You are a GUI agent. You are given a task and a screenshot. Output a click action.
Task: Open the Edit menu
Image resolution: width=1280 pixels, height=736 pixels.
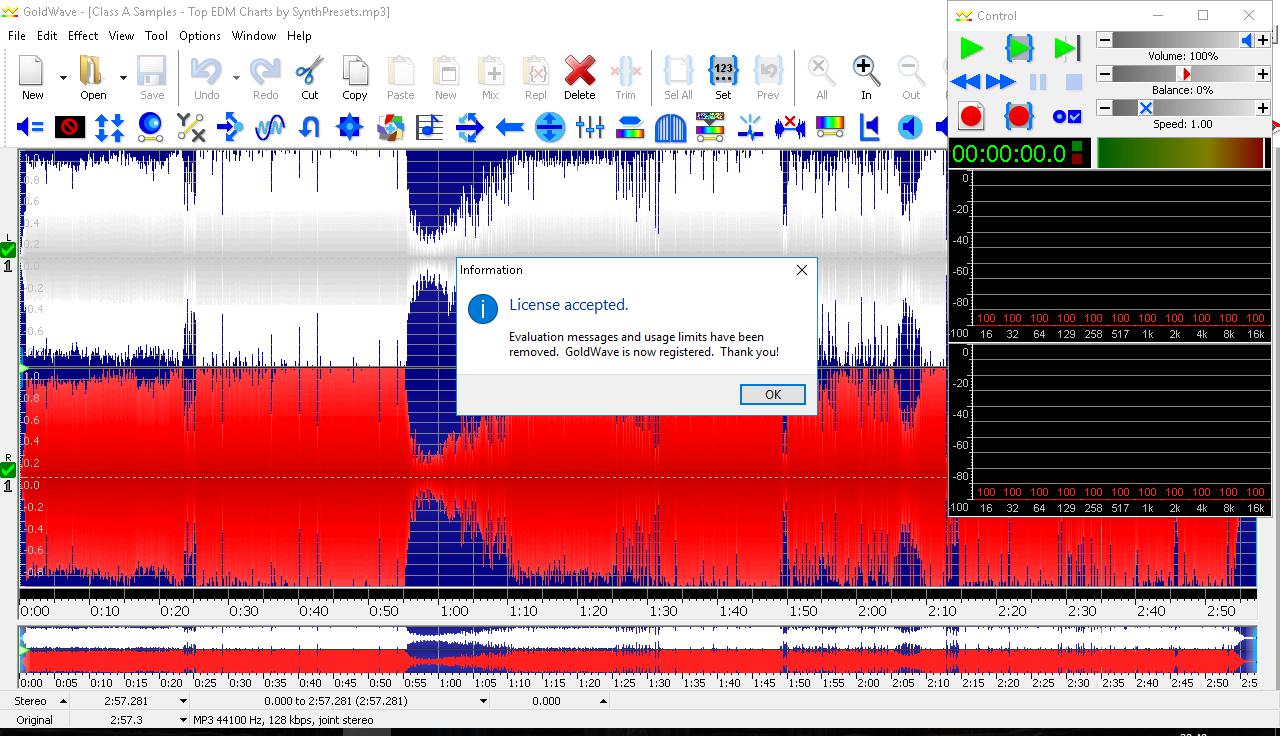click(x=47, y=35)
